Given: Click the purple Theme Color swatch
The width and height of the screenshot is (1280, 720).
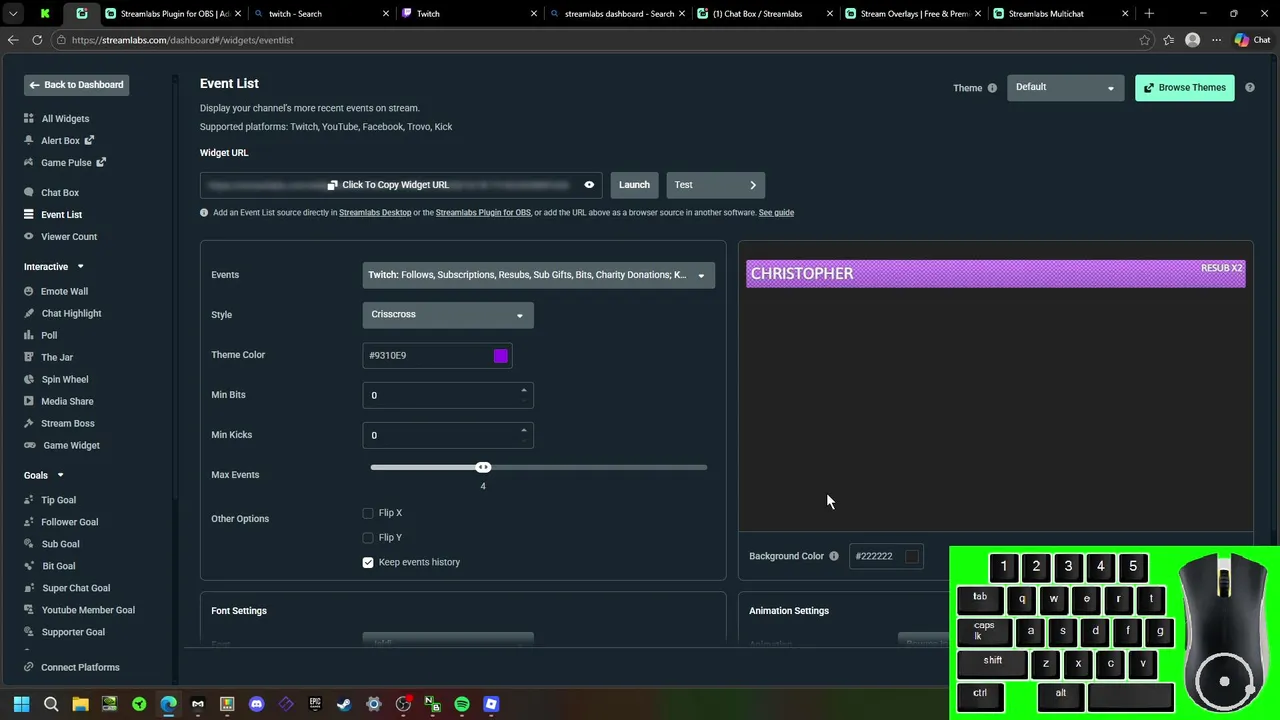Looking at the screenshot, I should point(501,356).
